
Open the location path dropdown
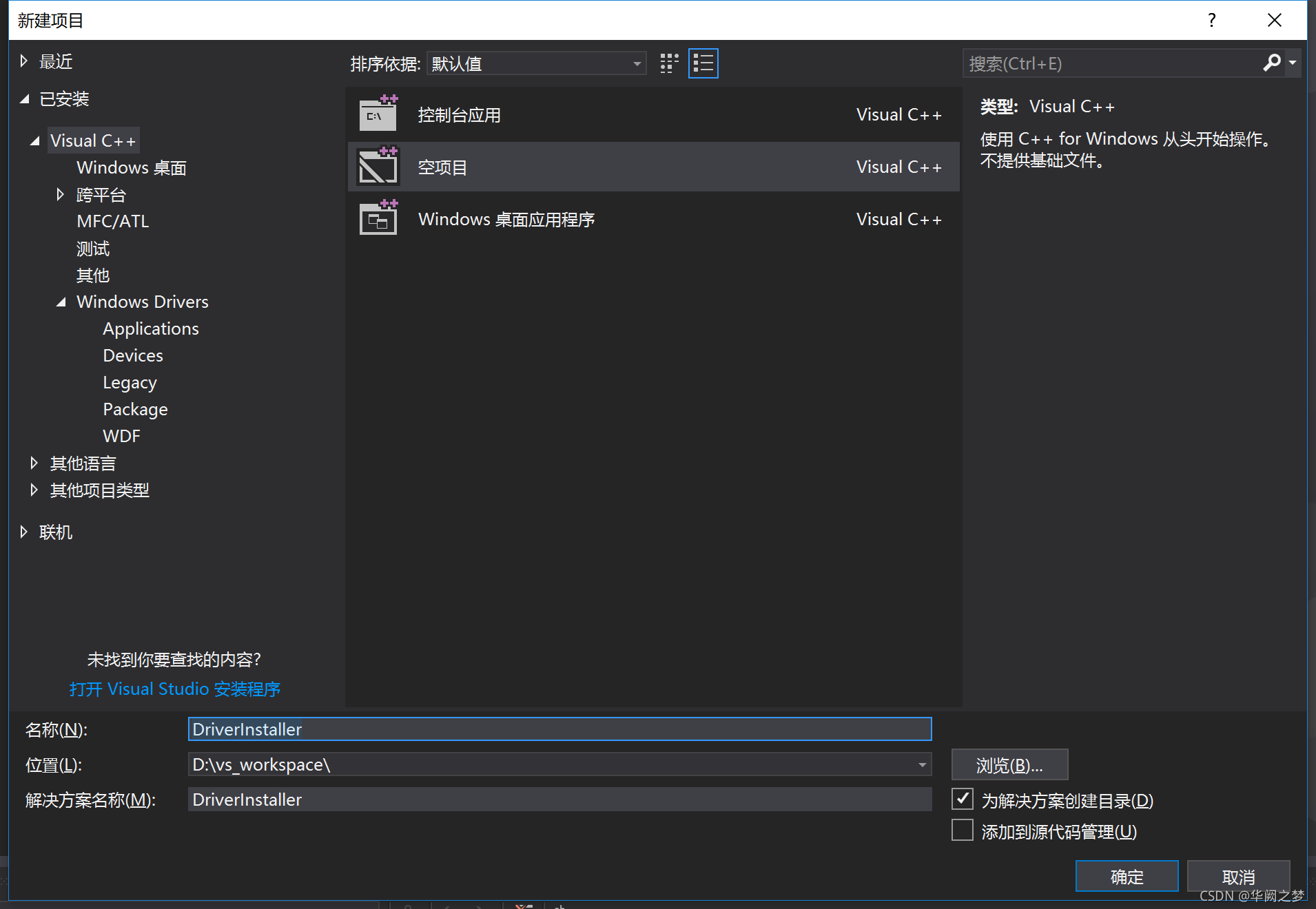[x=922, y=764]
